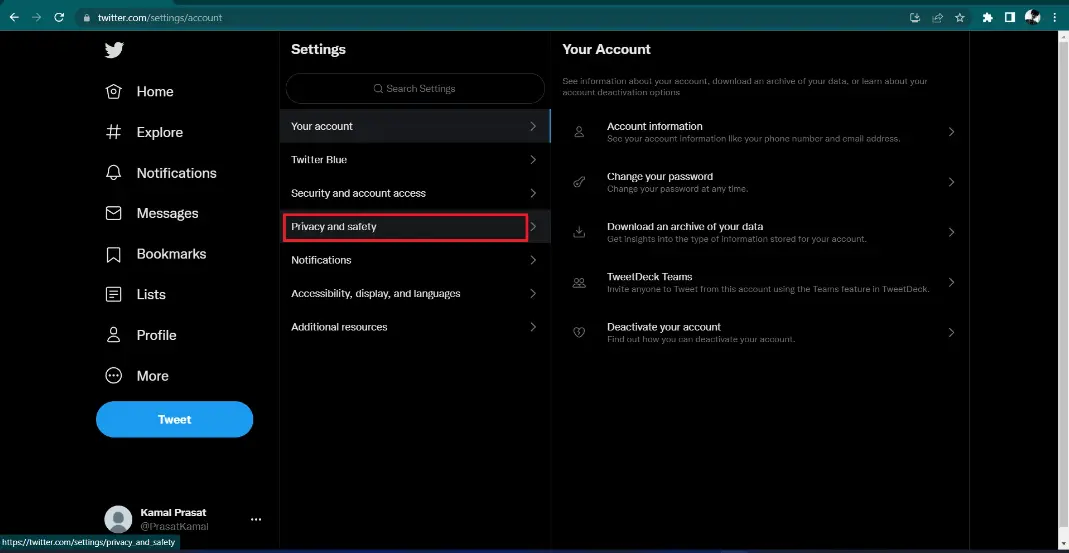This screenshot has height=553, width=1069.
Task: Click the chevron for TweetDeck Teams
Action: [x=951, y=282]
